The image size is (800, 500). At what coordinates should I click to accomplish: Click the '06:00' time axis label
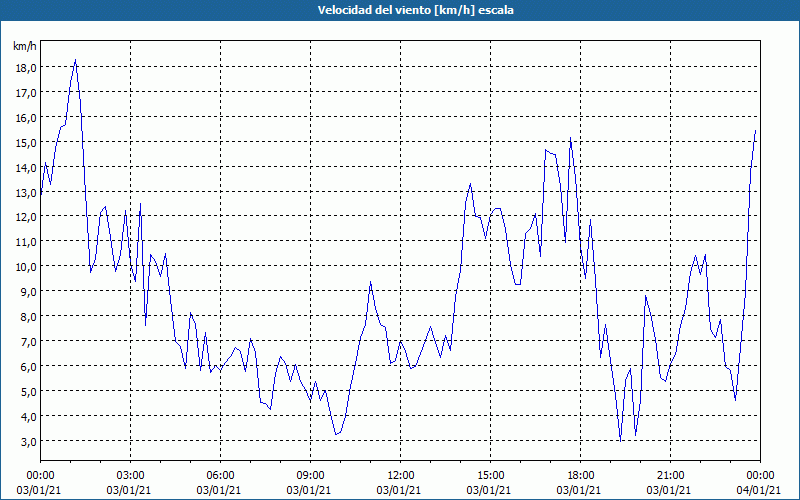220,476
